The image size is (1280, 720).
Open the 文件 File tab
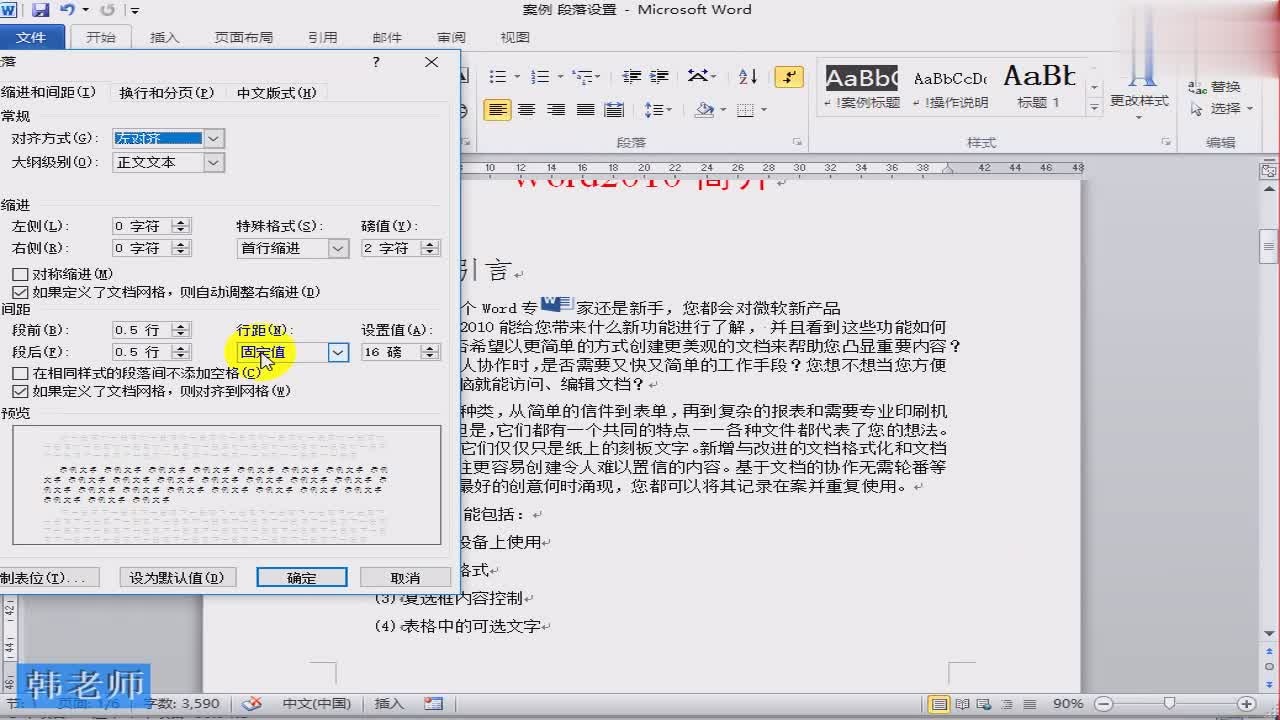coord(32,37)
